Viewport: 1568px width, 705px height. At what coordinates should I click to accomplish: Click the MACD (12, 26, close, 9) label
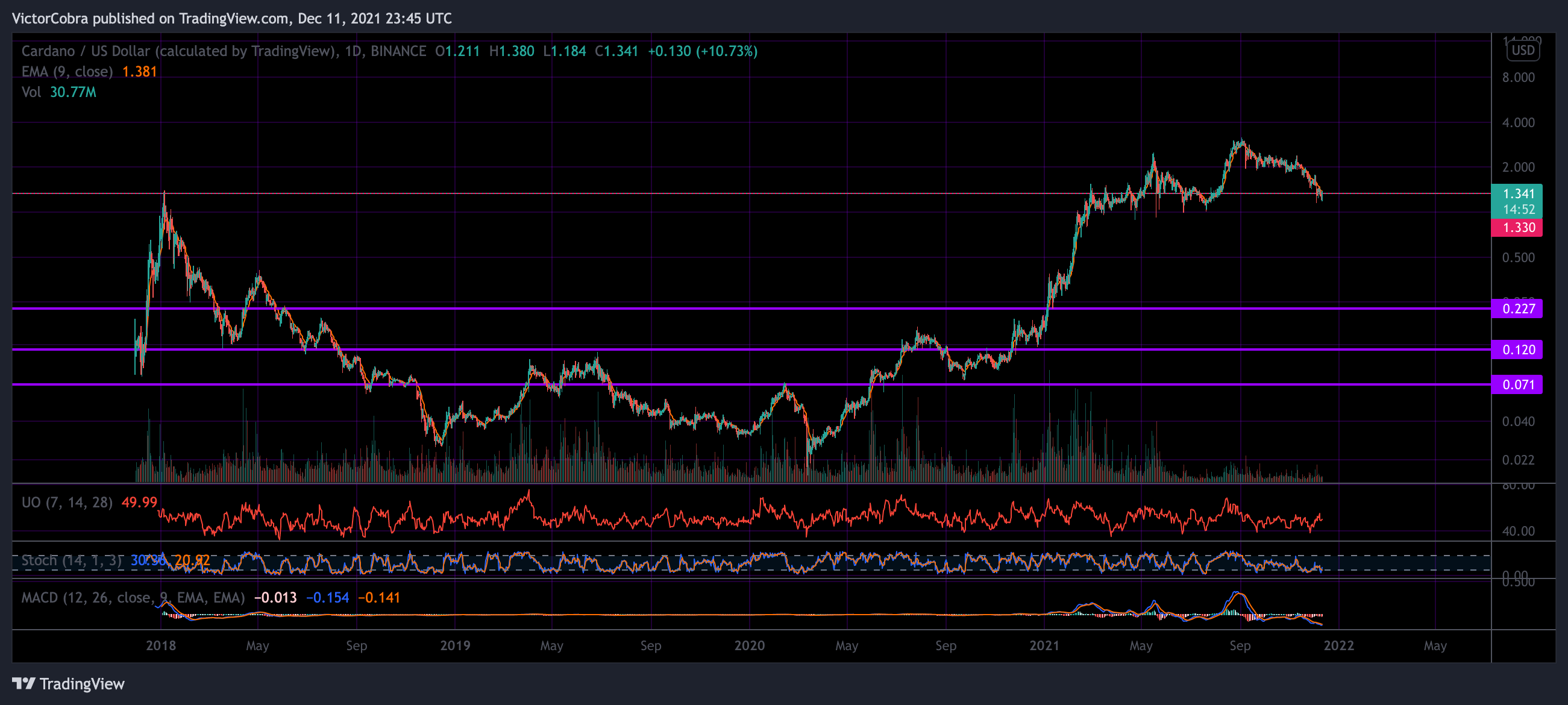(x=133, y=597)
